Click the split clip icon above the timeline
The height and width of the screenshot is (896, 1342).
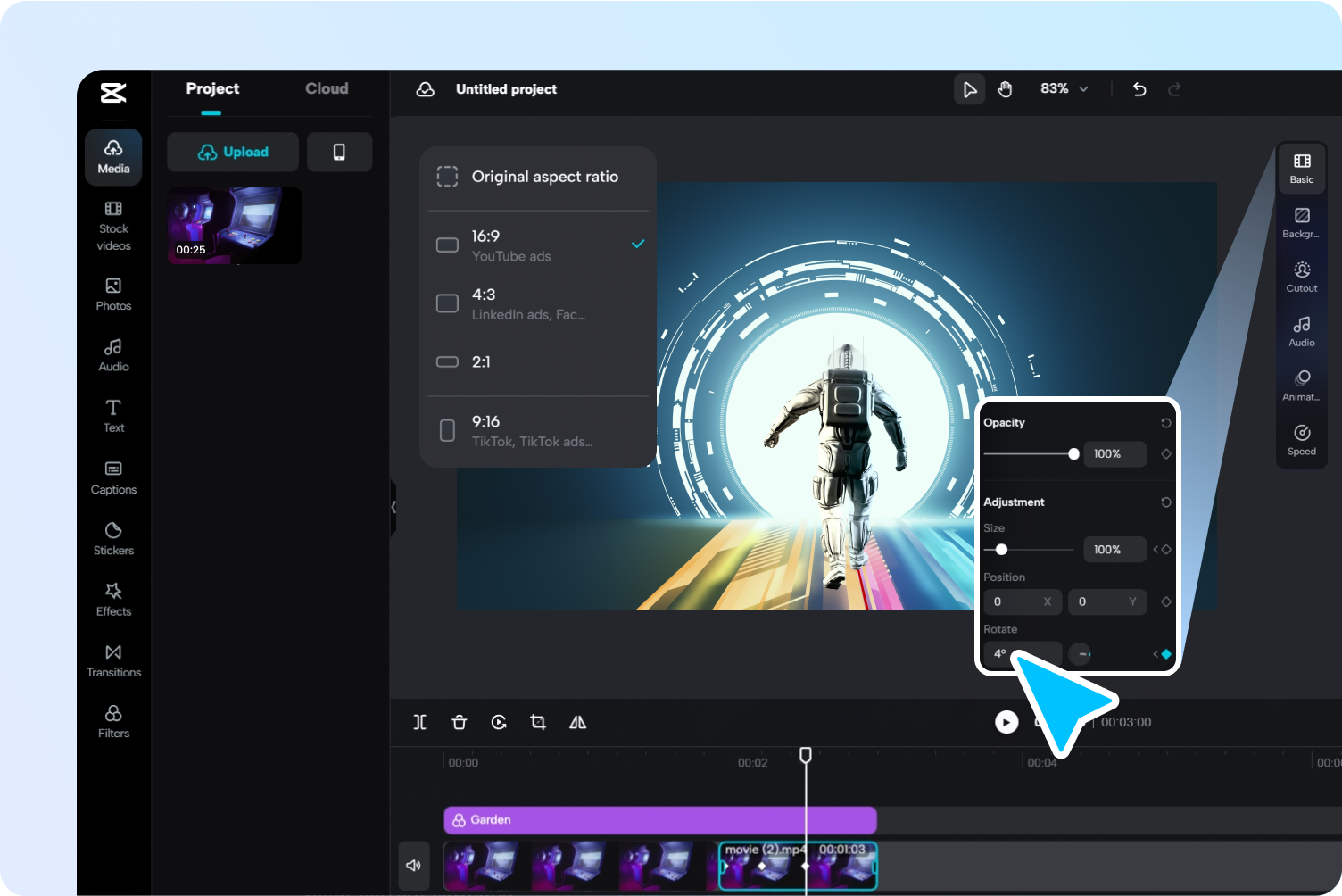pyautogui.click(x=419, y=722)
